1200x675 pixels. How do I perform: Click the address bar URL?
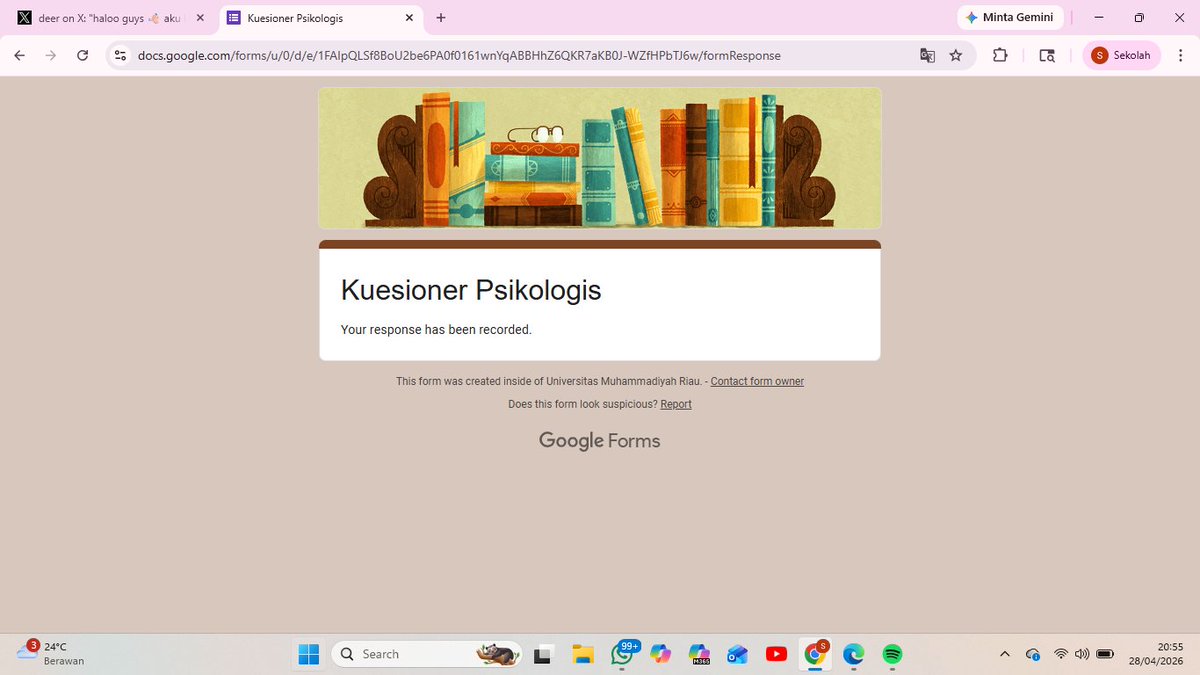pyautogui.click(x=459, y=56)
